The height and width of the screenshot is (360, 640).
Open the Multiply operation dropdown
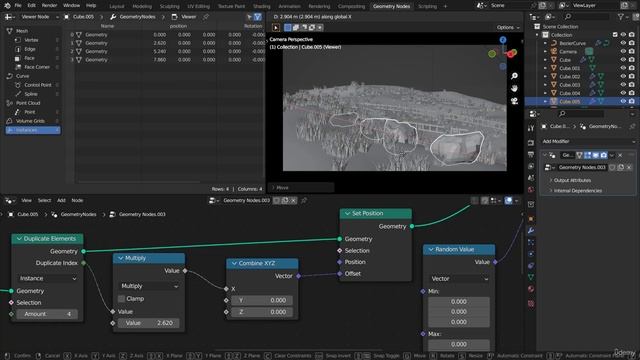(149, 286)
